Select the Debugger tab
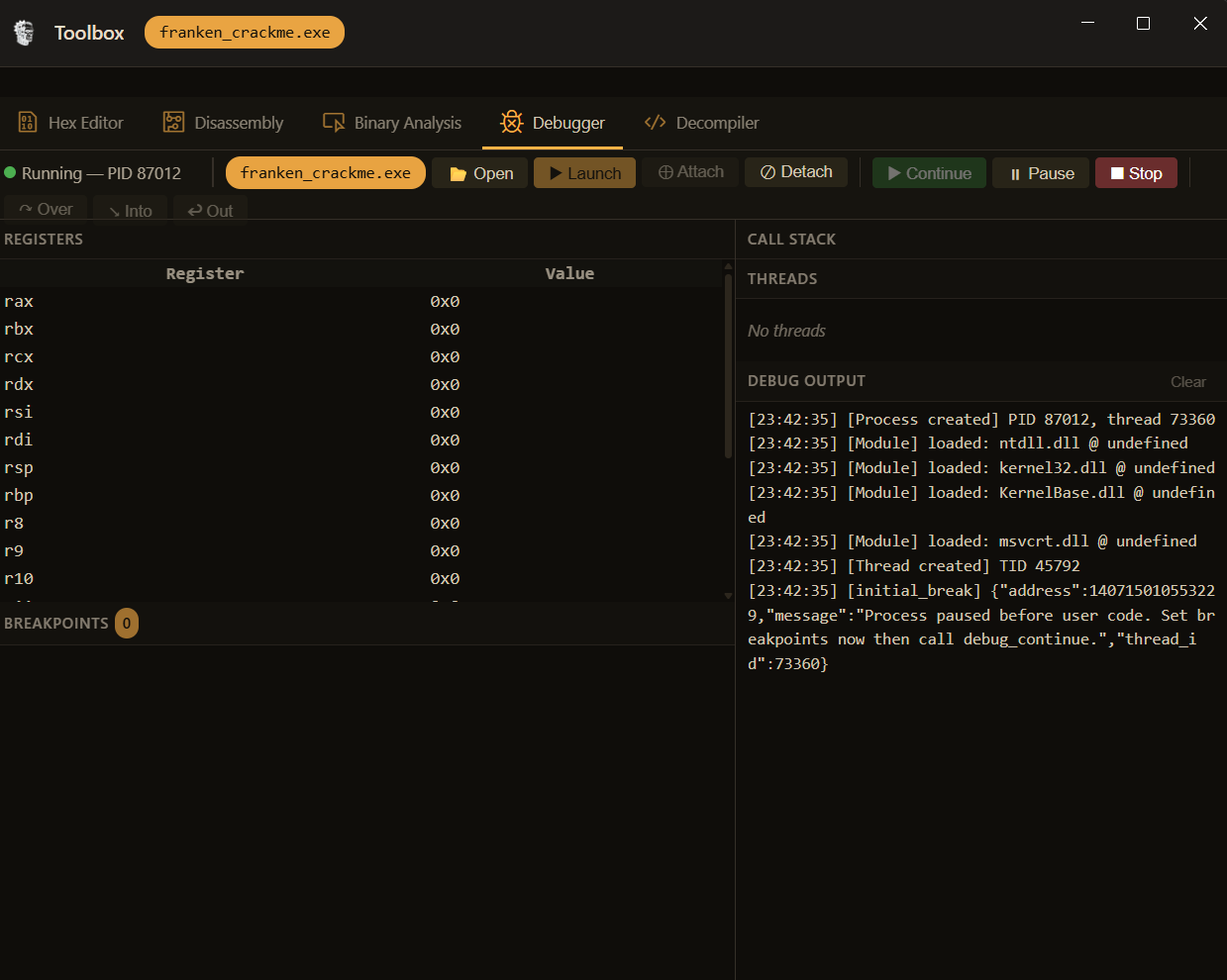The width and height of the screenshot is (1227, 980). (553, 123)
